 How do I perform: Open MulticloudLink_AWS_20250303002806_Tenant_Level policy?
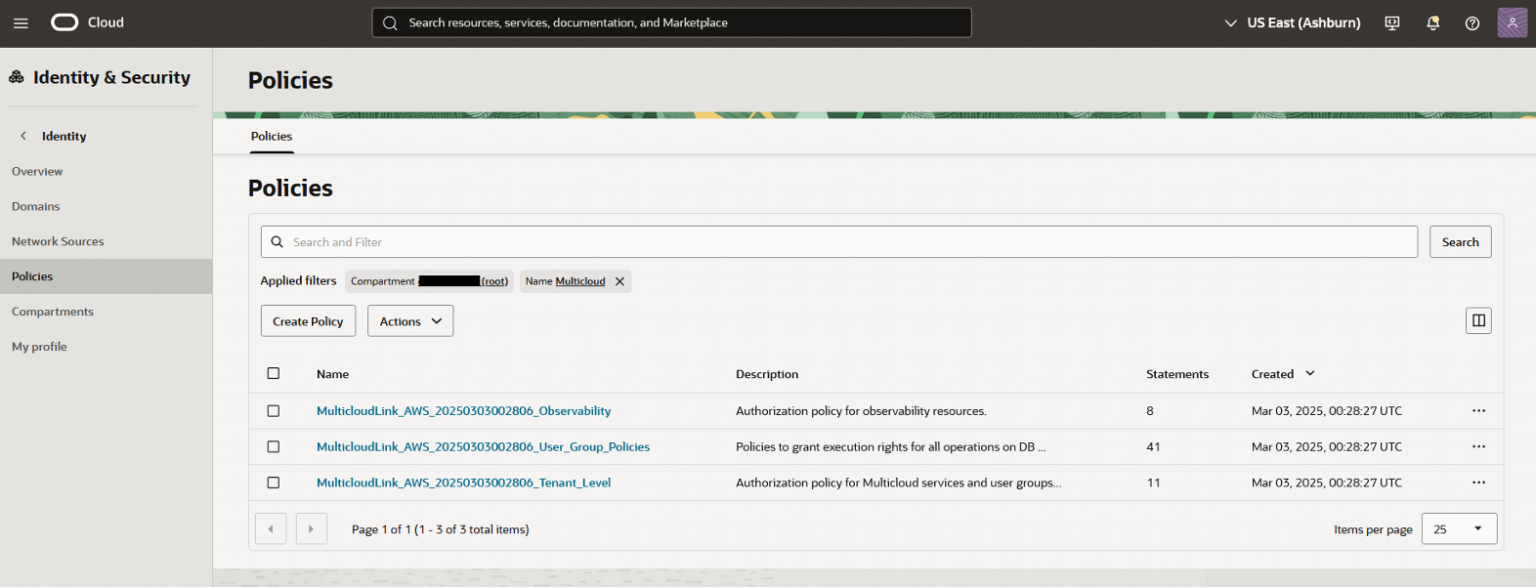[463, 483]
